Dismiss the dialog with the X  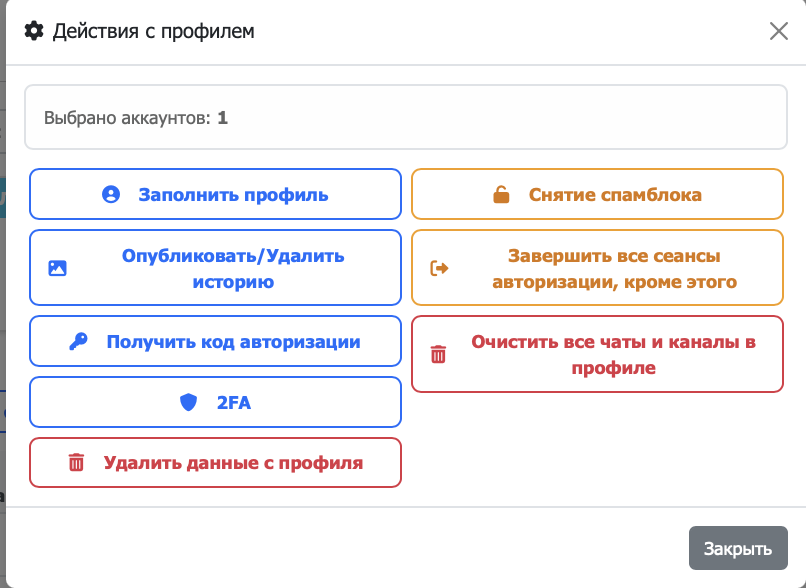[778, 31]
